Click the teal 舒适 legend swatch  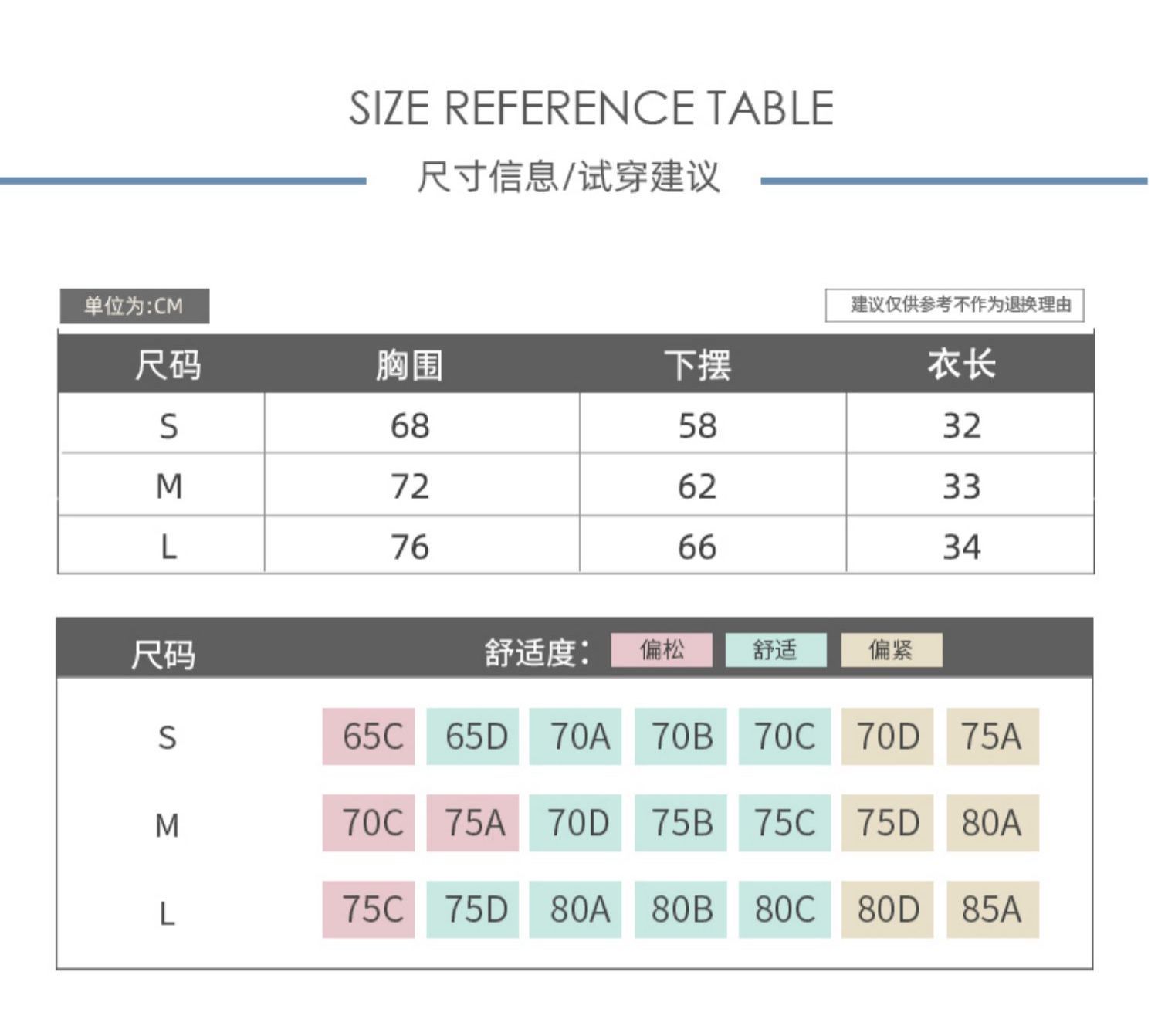pyautogui.click(x=775, y=650)
